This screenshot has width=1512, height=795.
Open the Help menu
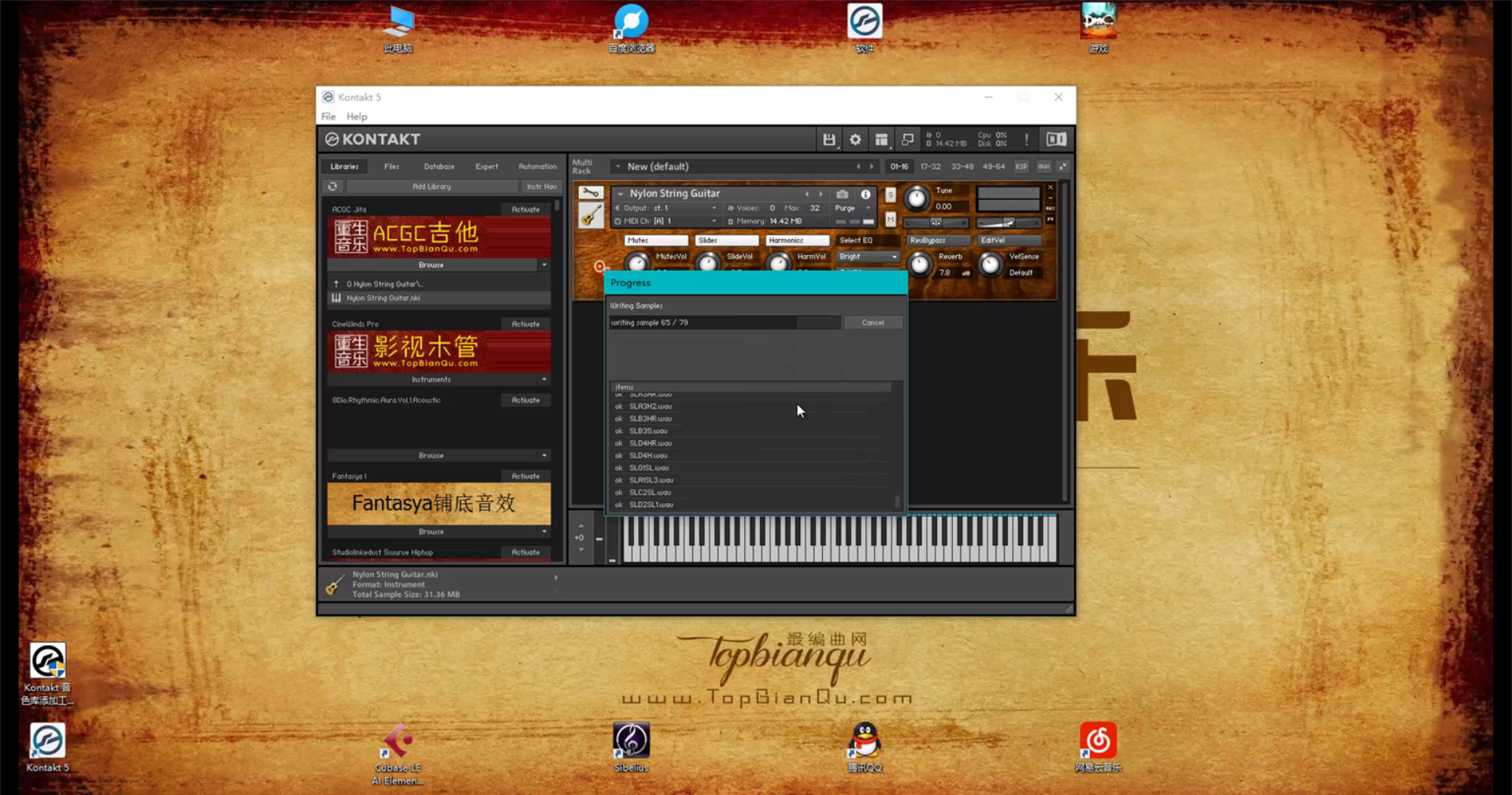[x=357, y=116]
